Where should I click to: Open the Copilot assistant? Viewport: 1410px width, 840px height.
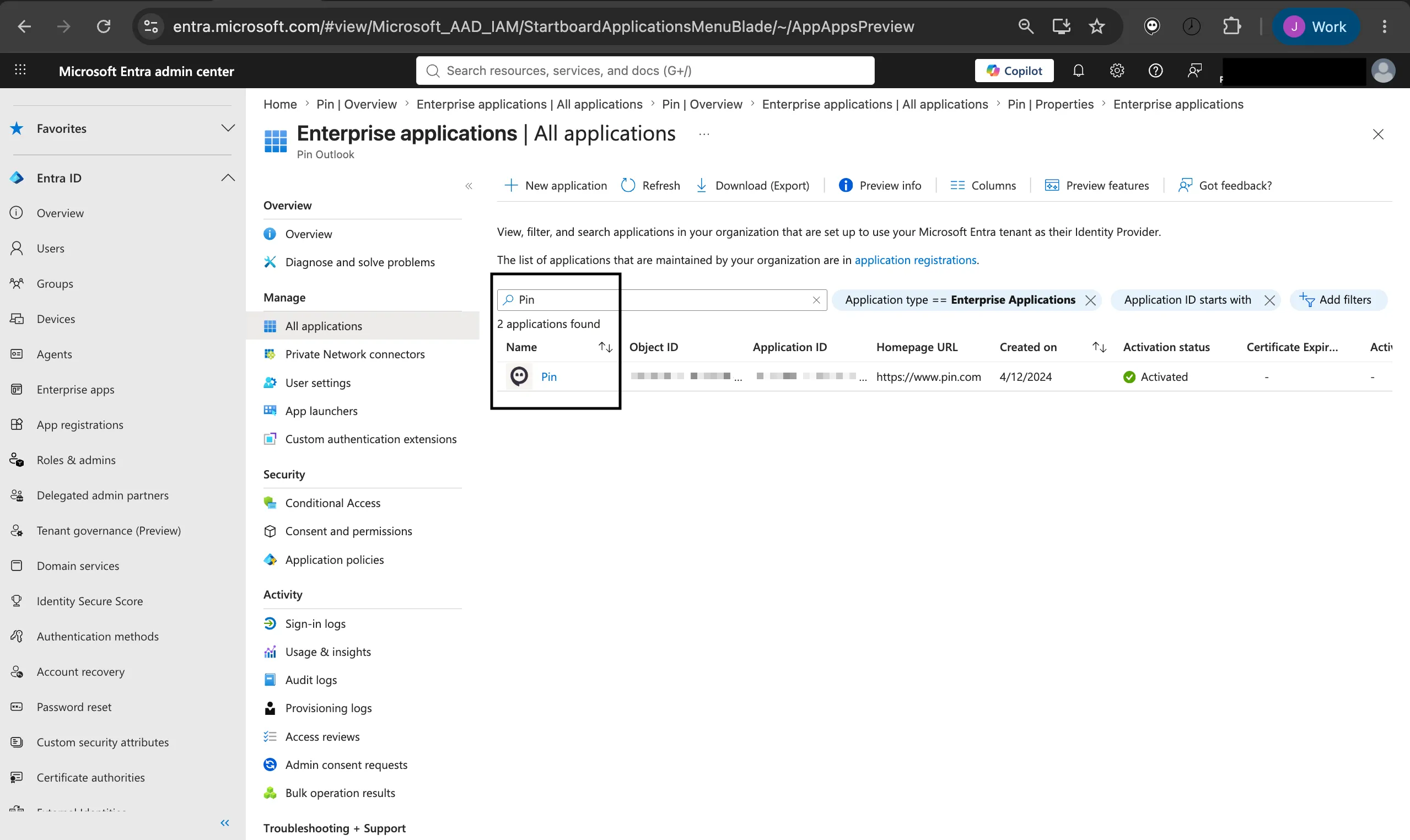[x=1014, y=71]
